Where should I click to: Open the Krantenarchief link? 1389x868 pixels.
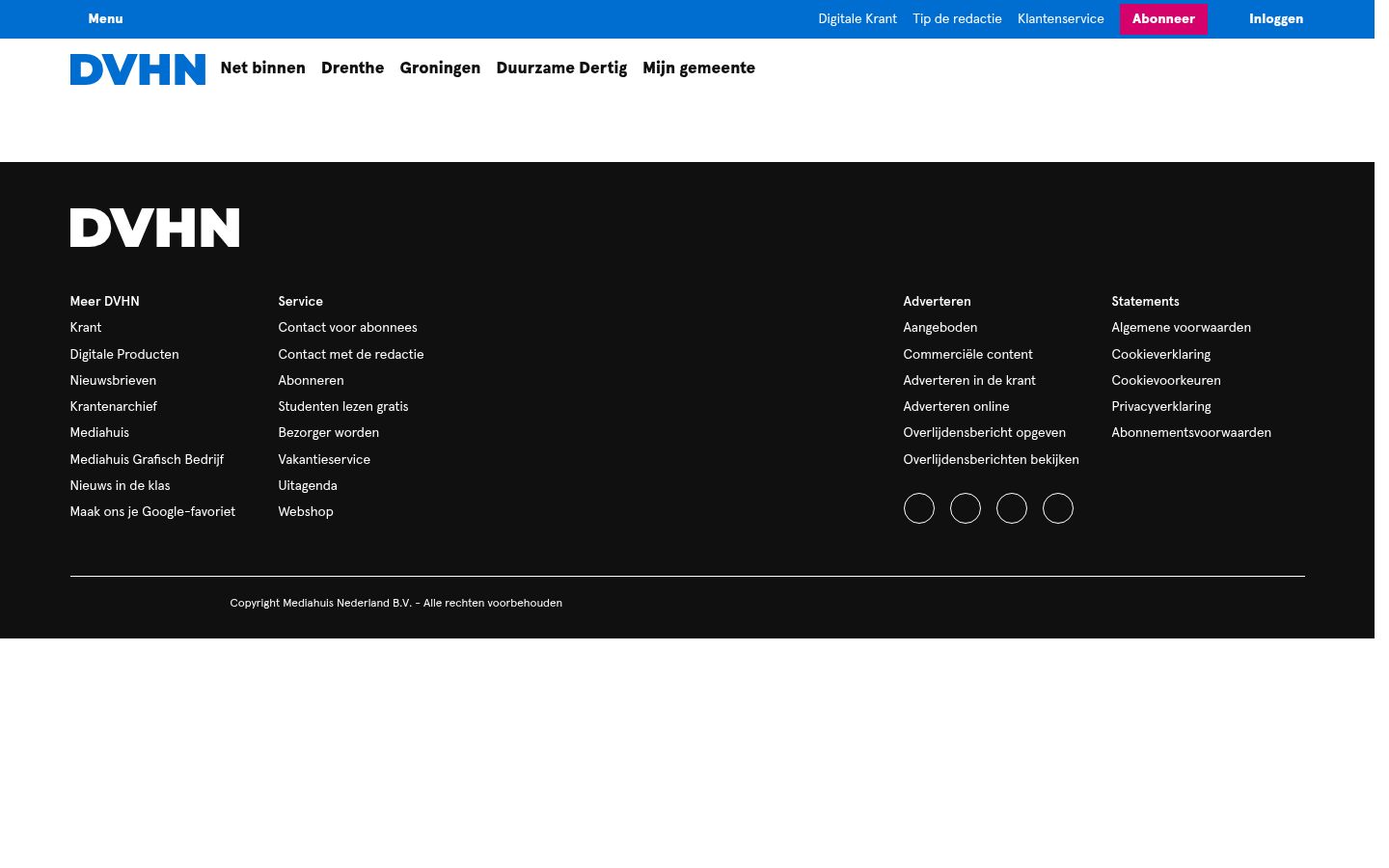click(x=114, y=407)
